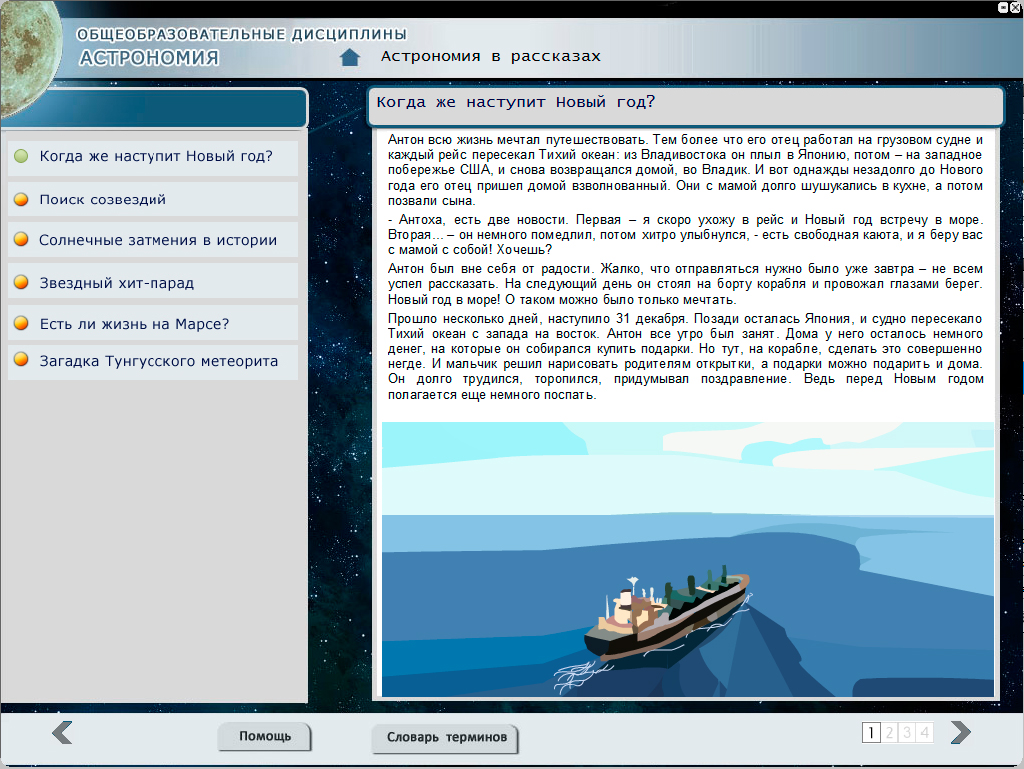Image resolution: width=1024 pixels, height=769 pixels.
Task: Open story Поиск созвездий
Action: click(x=153, y=199)
